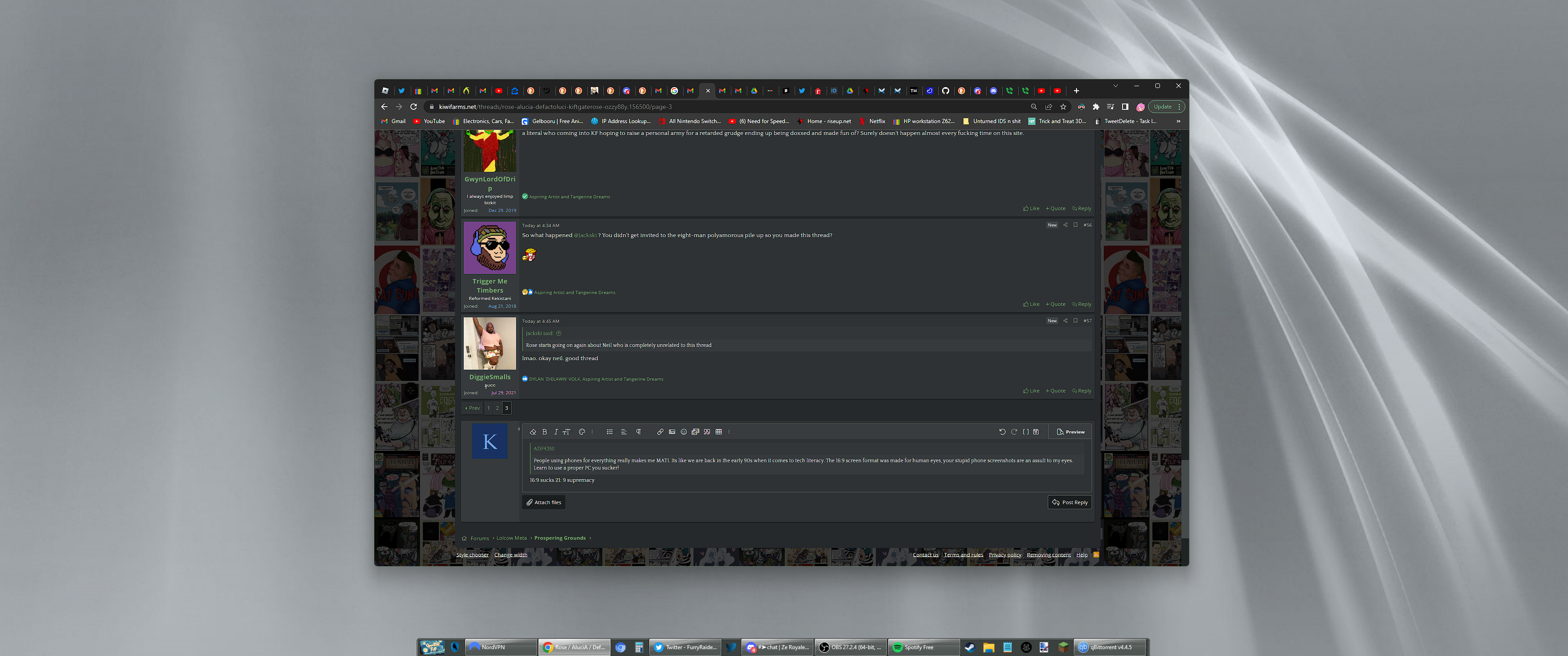The image size is (1568, 656).
Task: Share post #57
Action: click(1065, 320)
